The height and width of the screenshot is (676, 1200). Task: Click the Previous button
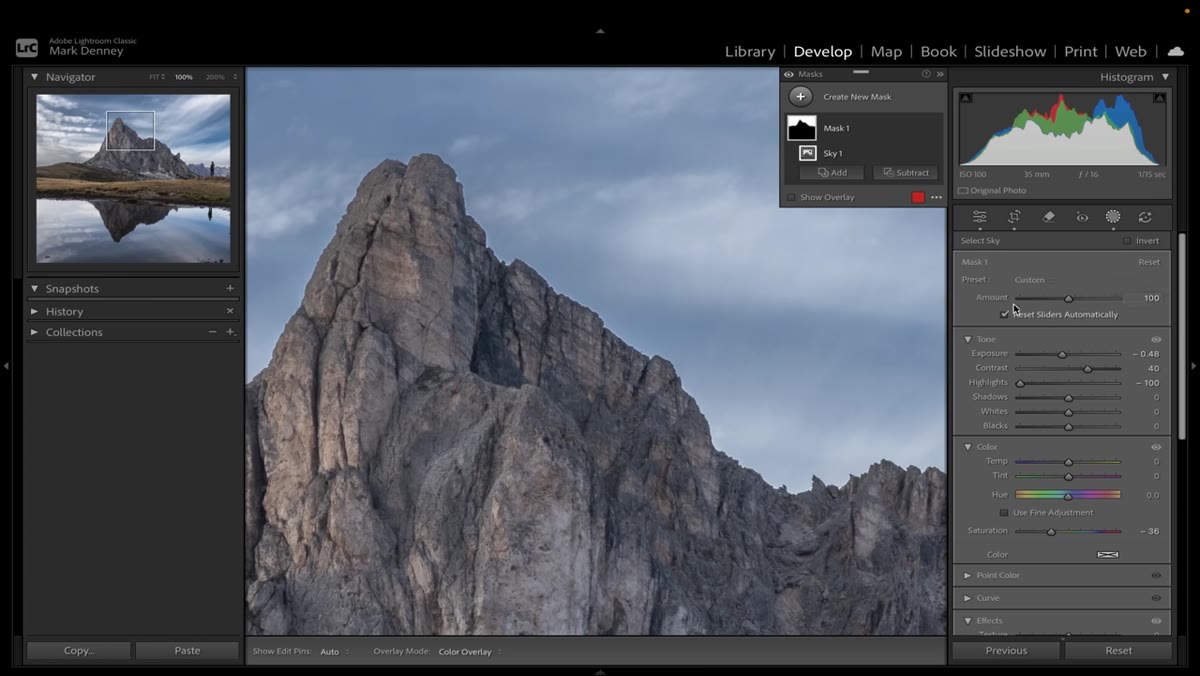[x=1006, y=650]
